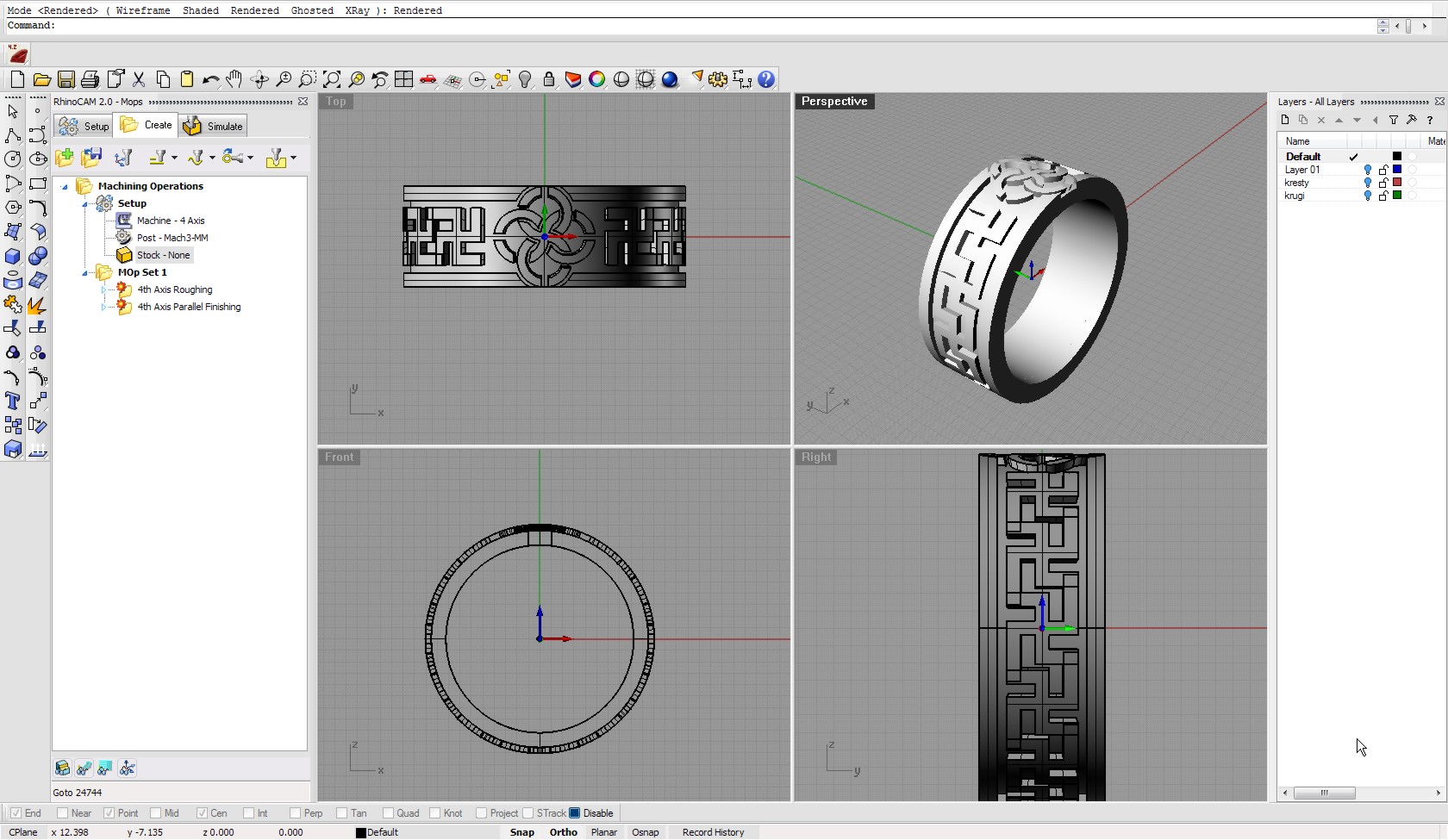
Task: Open the four-viewport layout icon
Action: tap(403, 80)
